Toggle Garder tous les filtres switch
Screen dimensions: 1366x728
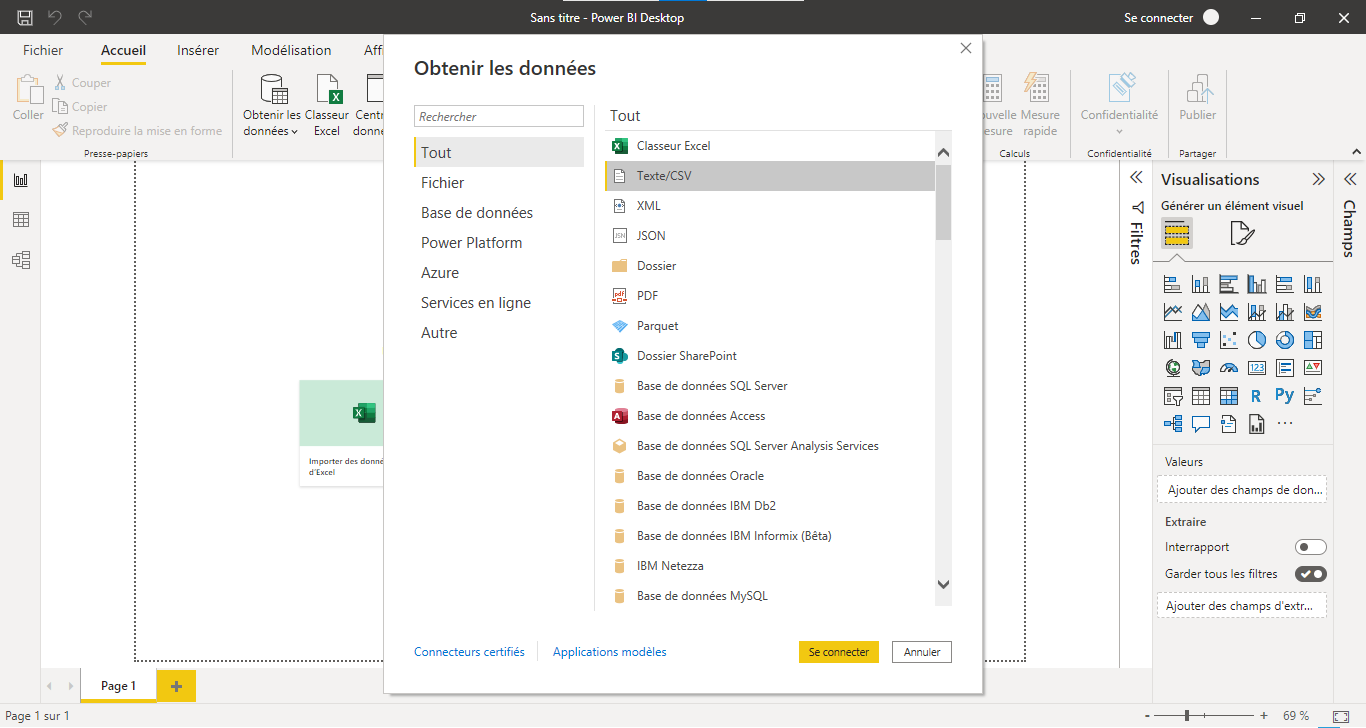pyautogui.click(x=1311, y=574)
